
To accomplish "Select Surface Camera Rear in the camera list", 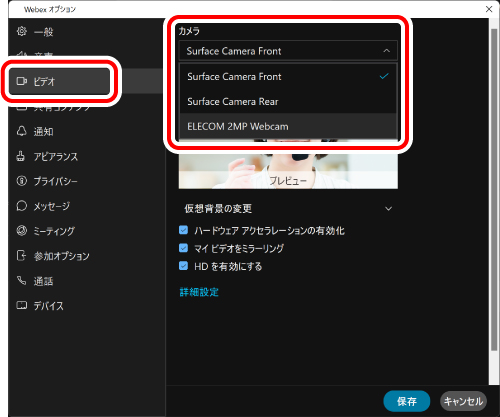I will pos(288,101).
